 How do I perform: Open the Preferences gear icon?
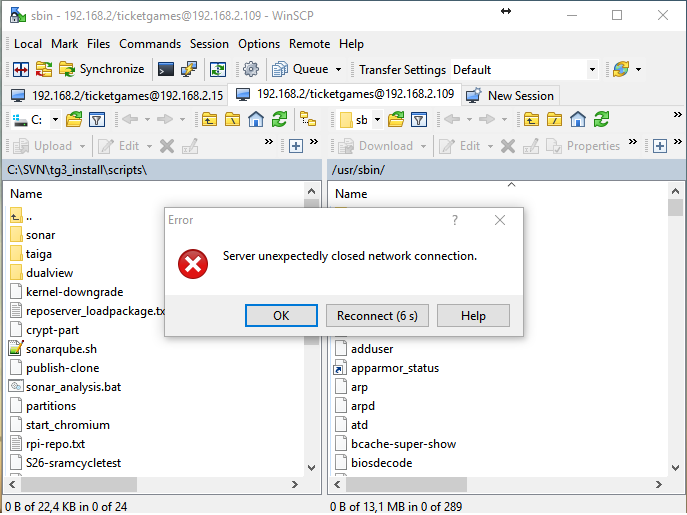[x=251, y=69]
